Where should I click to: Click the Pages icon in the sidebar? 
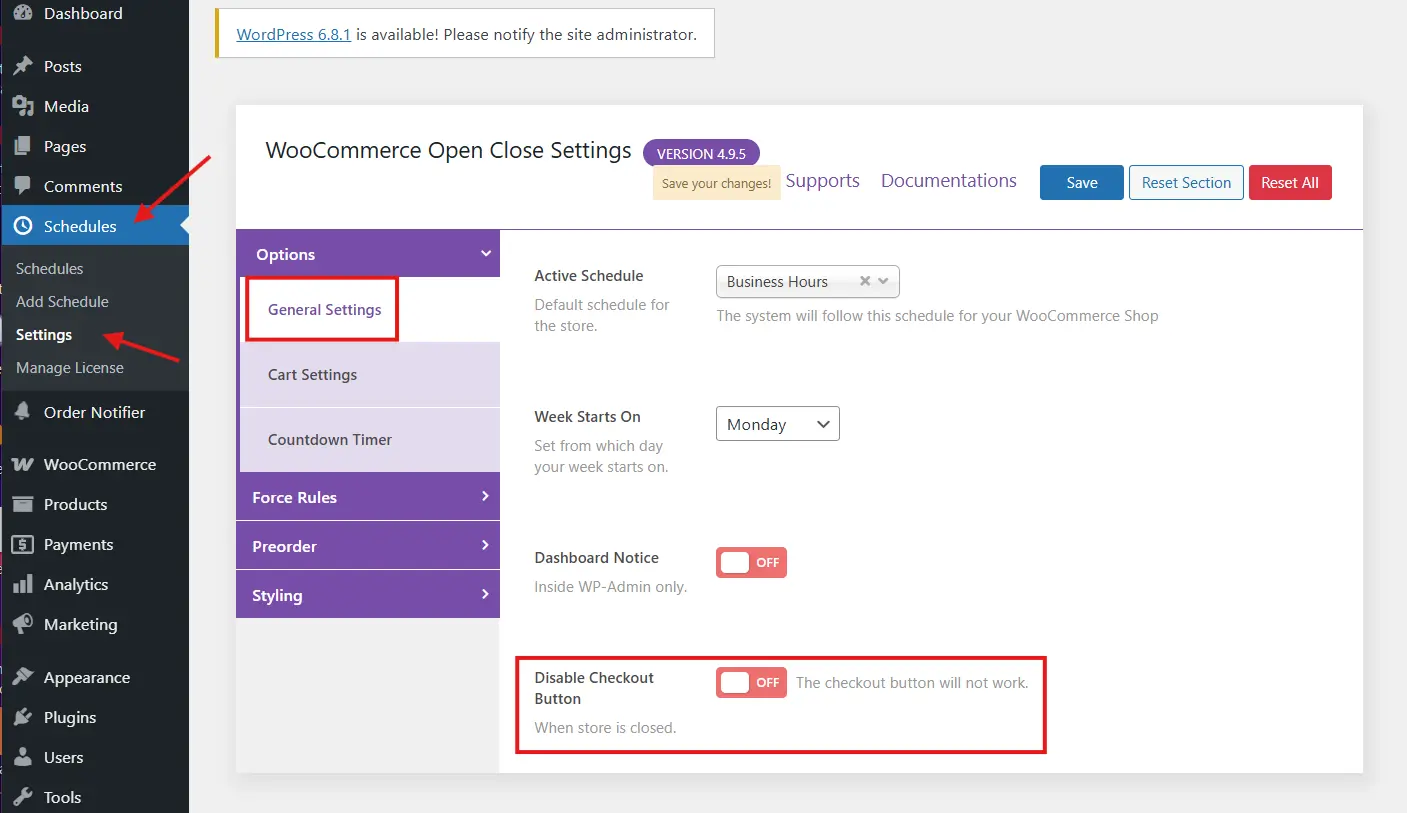pos(23,147)
